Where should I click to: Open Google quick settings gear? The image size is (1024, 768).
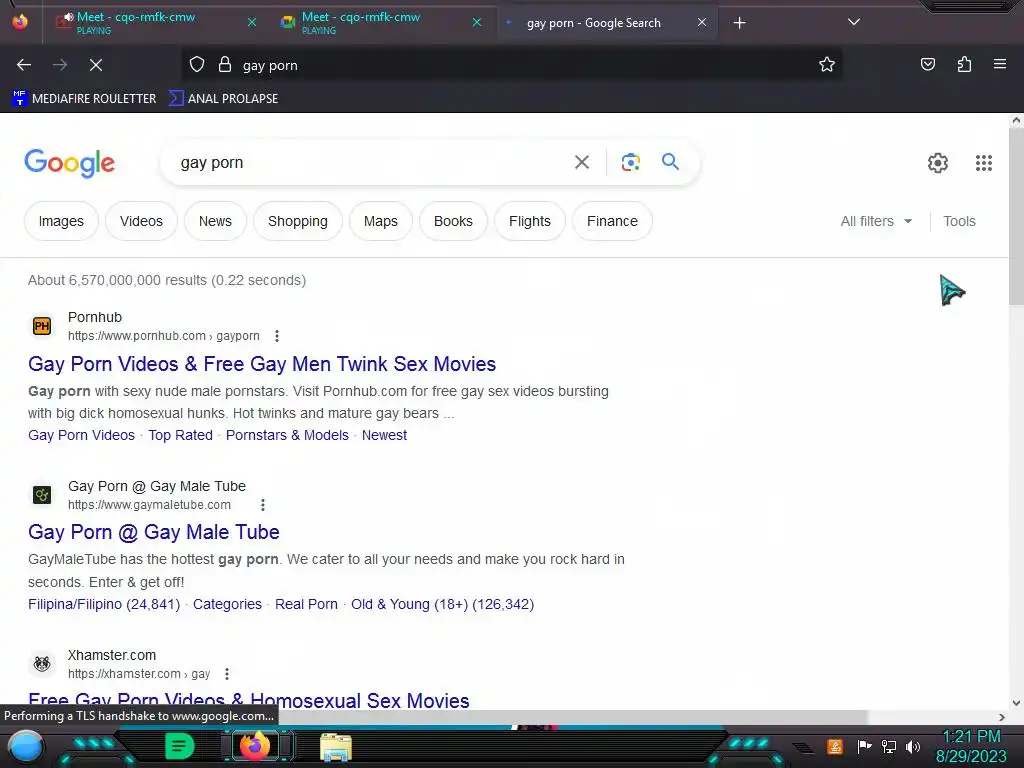(938, 163)
